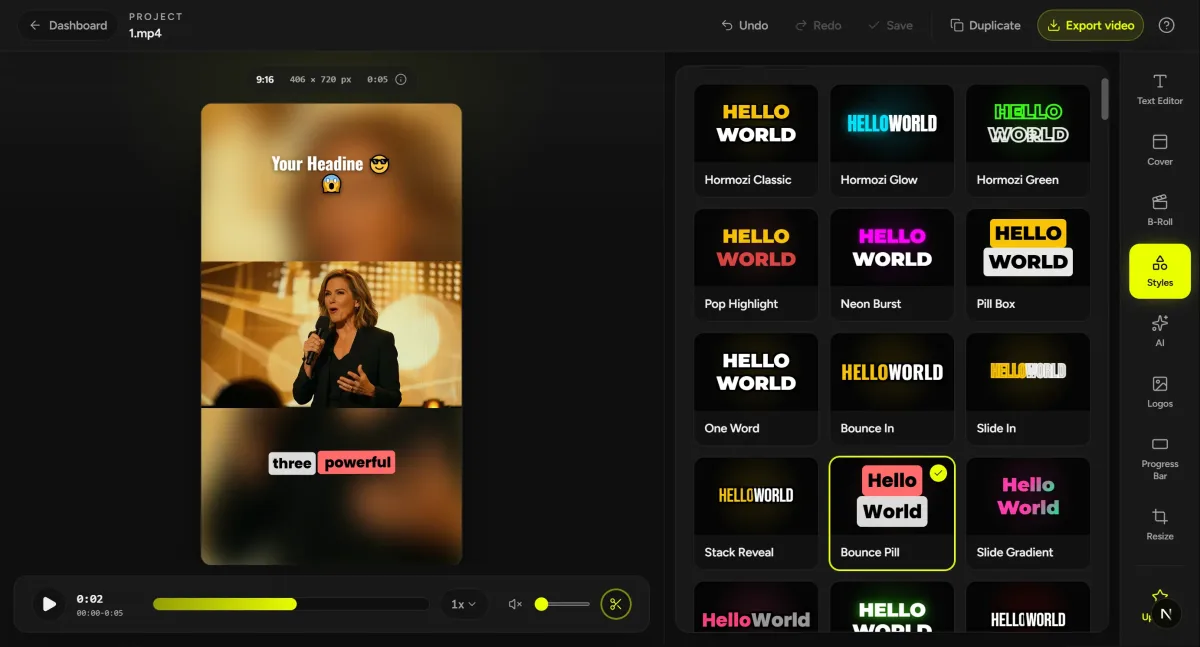The image size is (1200, 647).
Task: Click the volume slider
Action: (563, 604)
